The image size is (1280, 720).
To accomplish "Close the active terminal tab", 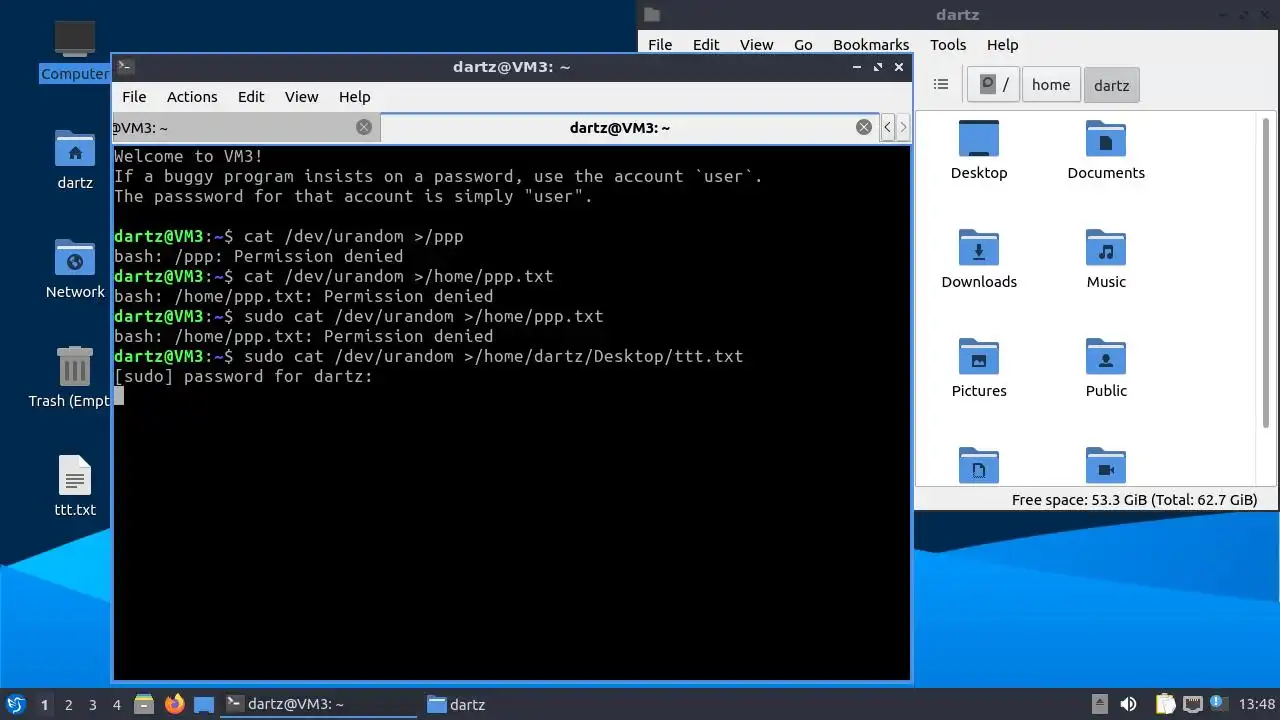I will click(864, 127).
